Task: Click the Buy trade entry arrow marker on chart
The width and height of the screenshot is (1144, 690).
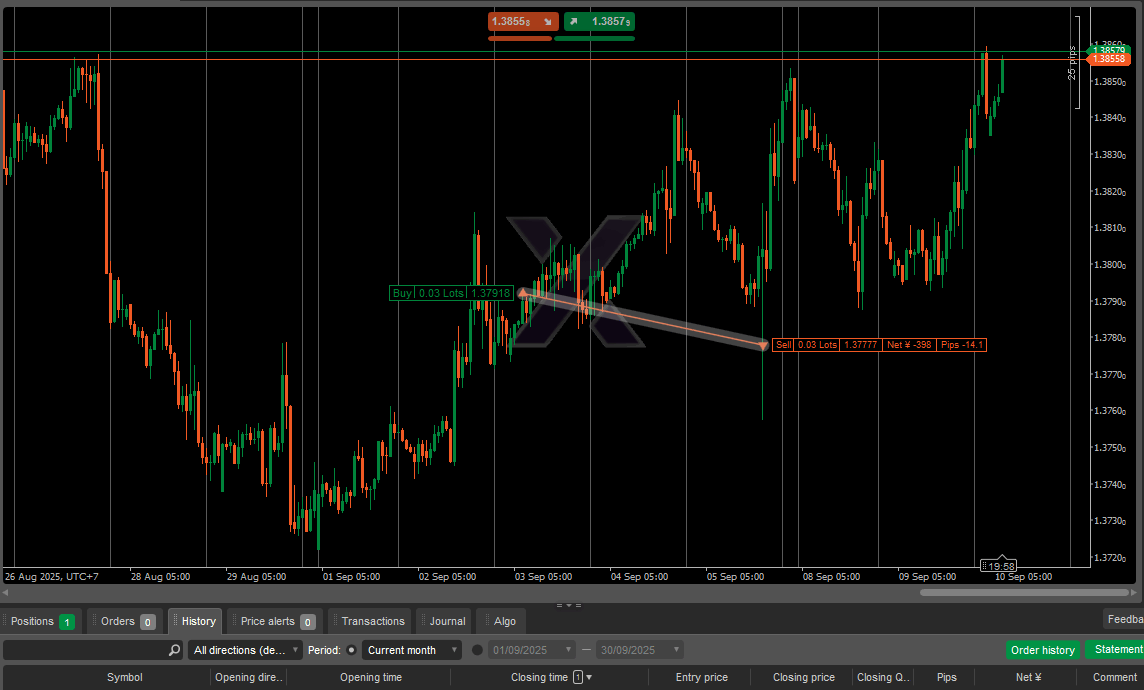Action: [522, 293]
